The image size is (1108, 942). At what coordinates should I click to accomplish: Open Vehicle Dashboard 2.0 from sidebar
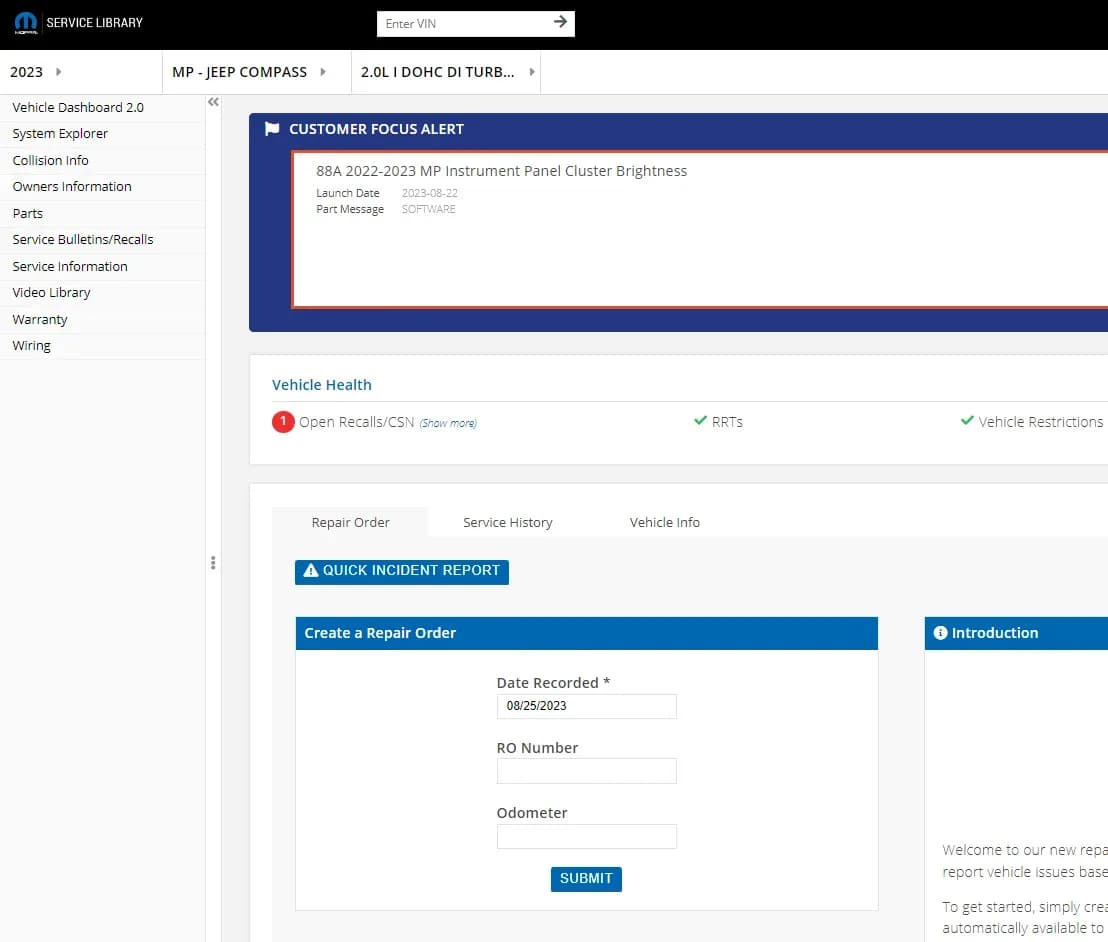pos(102,107)
